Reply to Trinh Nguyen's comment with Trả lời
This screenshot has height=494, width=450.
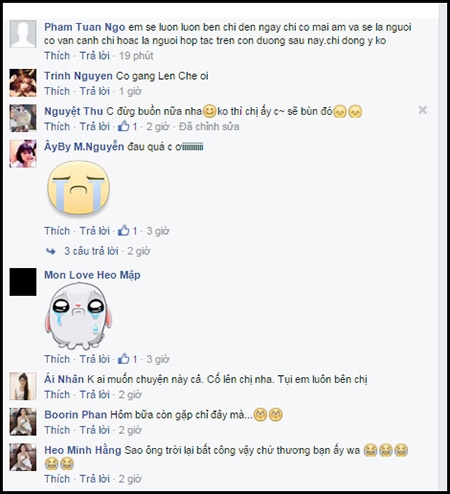click(x=95, y=91)
